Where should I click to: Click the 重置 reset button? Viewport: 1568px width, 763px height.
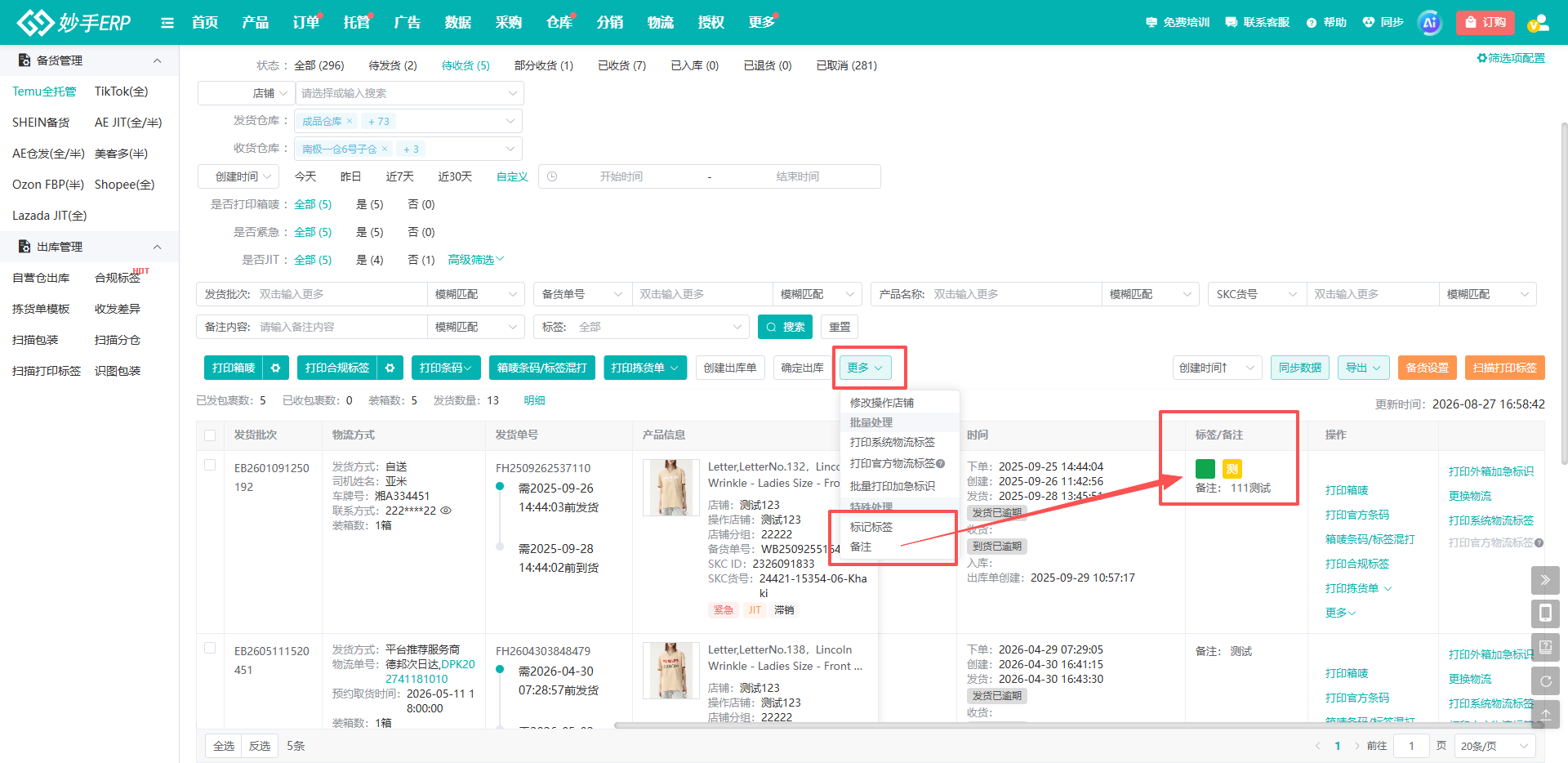(x=840, y=327)
